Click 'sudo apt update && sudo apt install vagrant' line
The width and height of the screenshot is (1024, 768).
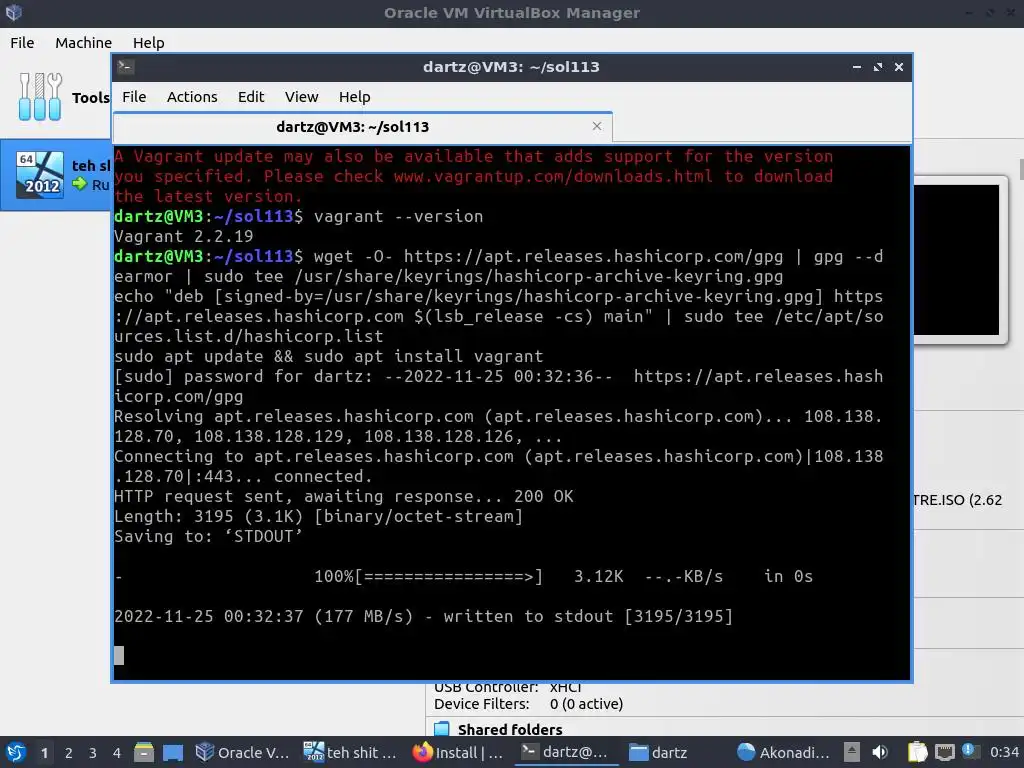click(x=328, y=356)
